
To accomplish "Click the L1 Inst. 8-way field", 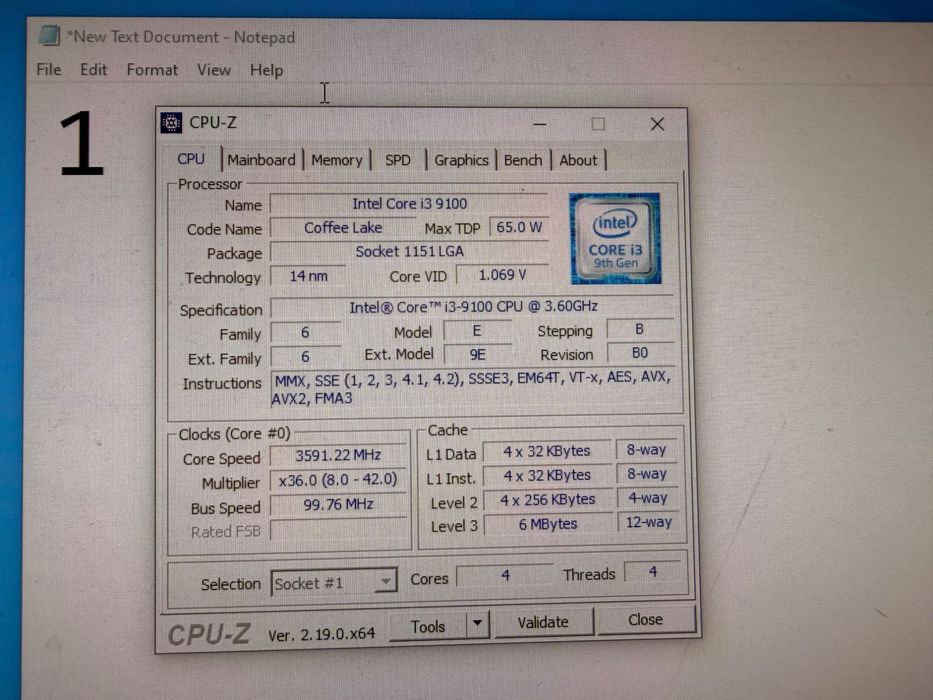I will coord(647,473).
